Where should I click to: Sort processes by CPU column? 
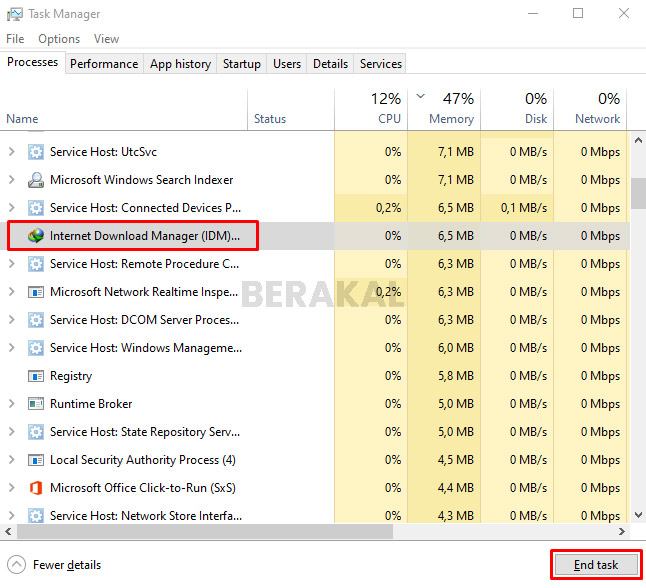371,110
